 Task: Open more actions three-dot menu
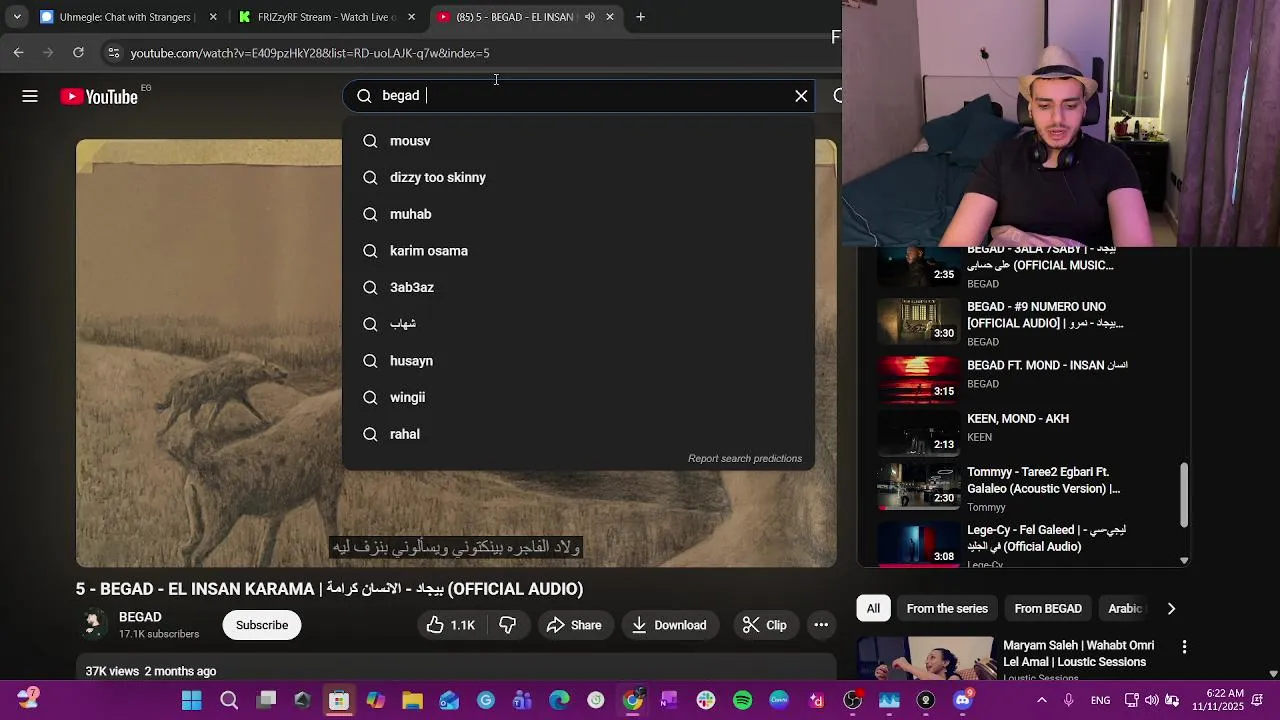(x=821, y=625)
